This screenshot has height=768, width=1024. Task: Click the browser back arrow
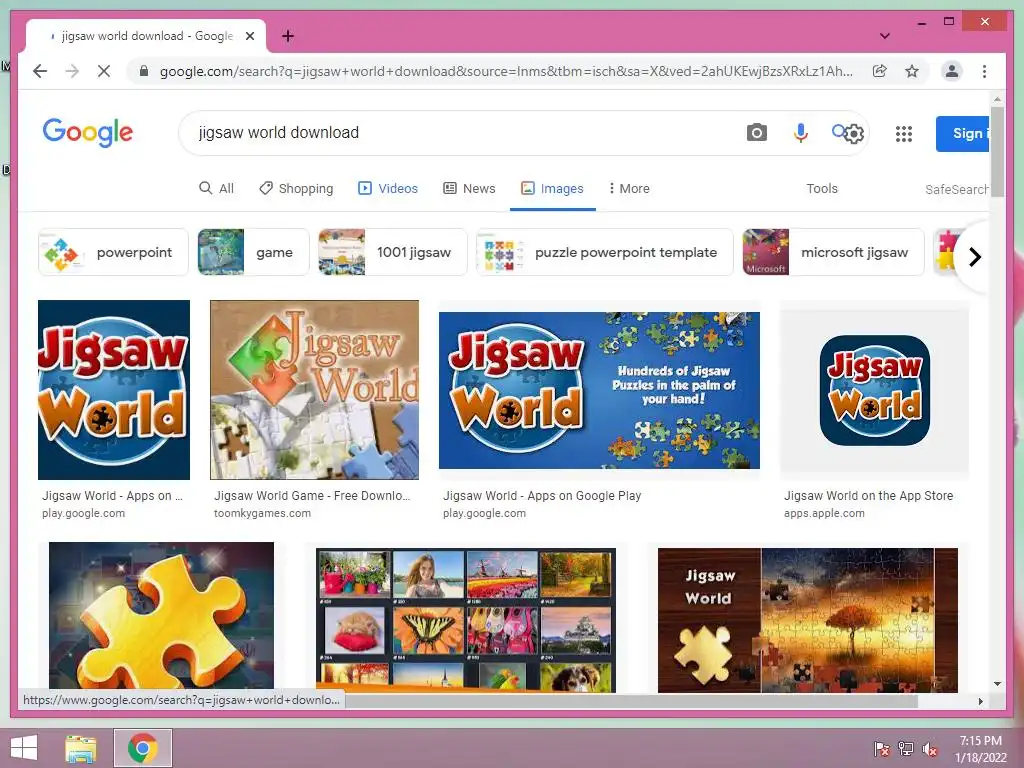pyautogui.click(x=40, y=71)
